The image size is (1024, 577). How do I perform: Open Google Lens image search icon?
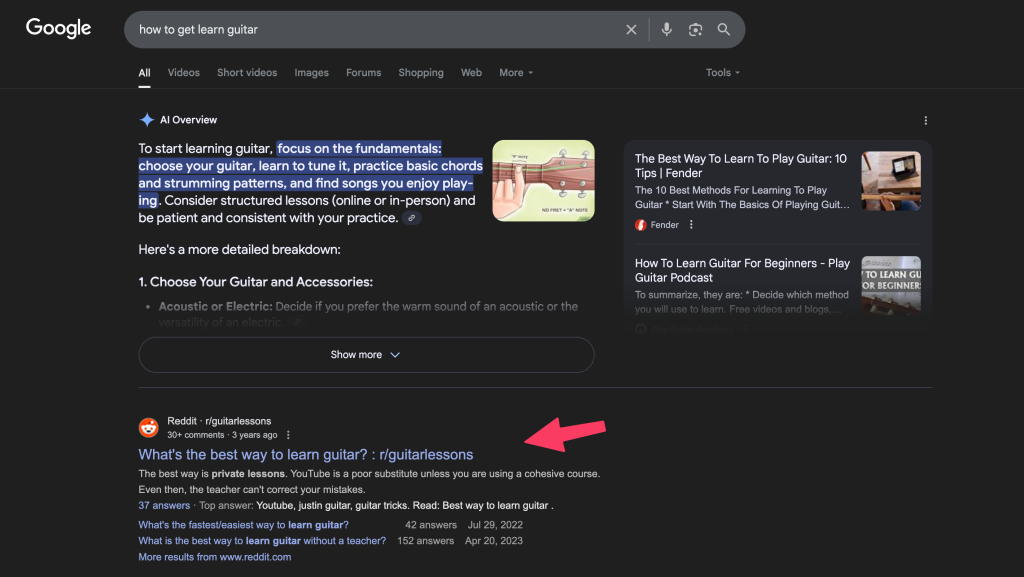coord(695,30)
